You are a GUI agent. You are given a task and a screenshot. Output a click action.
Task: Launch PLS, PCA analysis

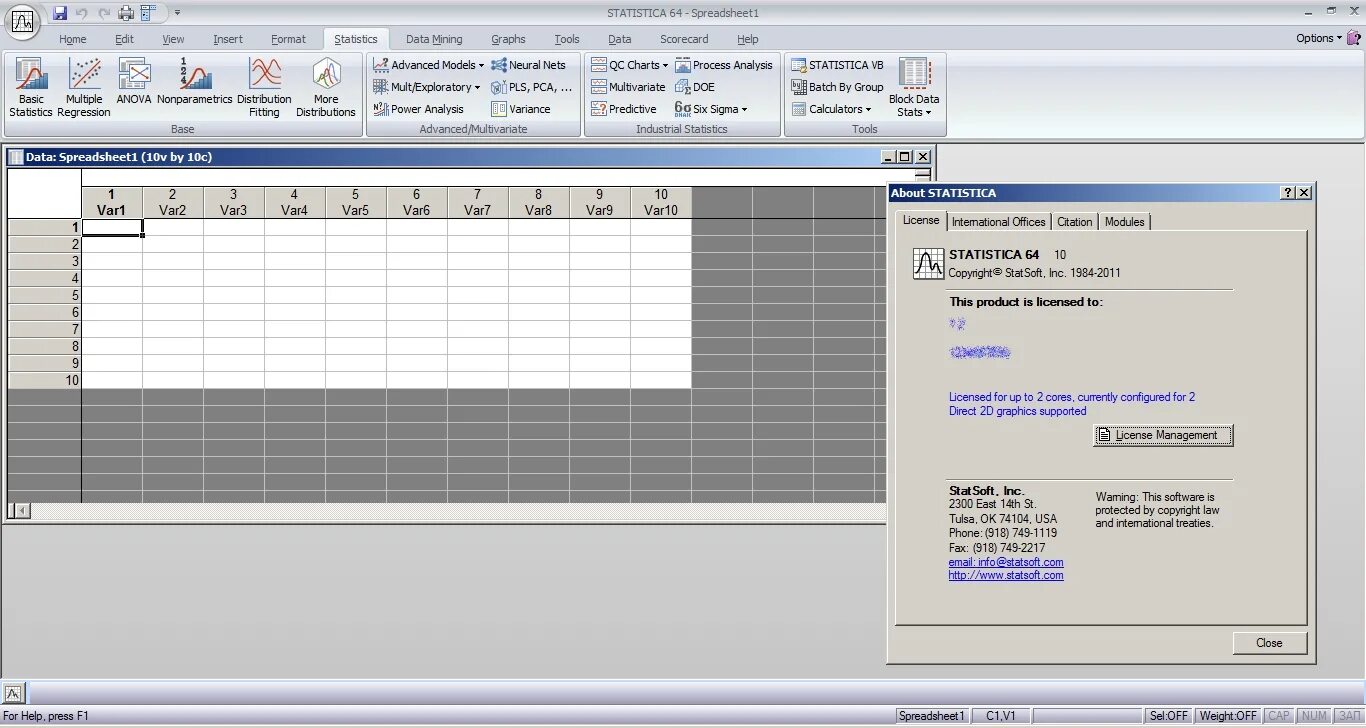coord(531,87)
